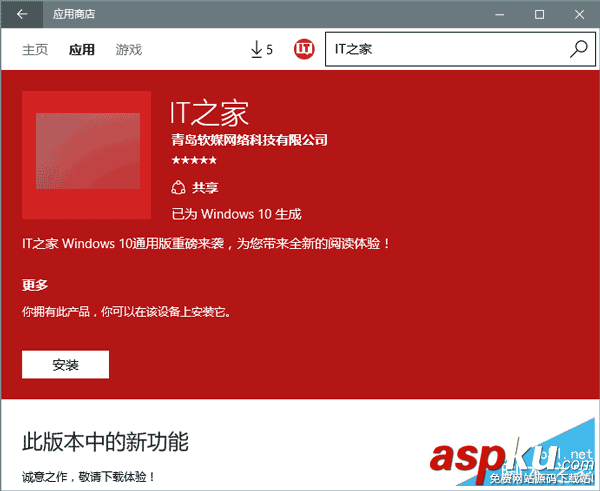
Task: Select the 你拥有此产品 ownership message
Action: pyautogui.click(x=127, y=312)
